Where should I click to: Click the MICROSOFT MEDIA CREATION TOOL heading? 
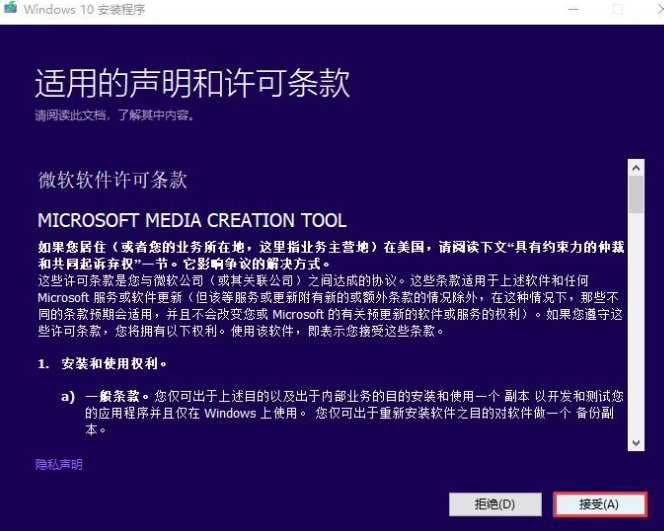pos(192,220)
